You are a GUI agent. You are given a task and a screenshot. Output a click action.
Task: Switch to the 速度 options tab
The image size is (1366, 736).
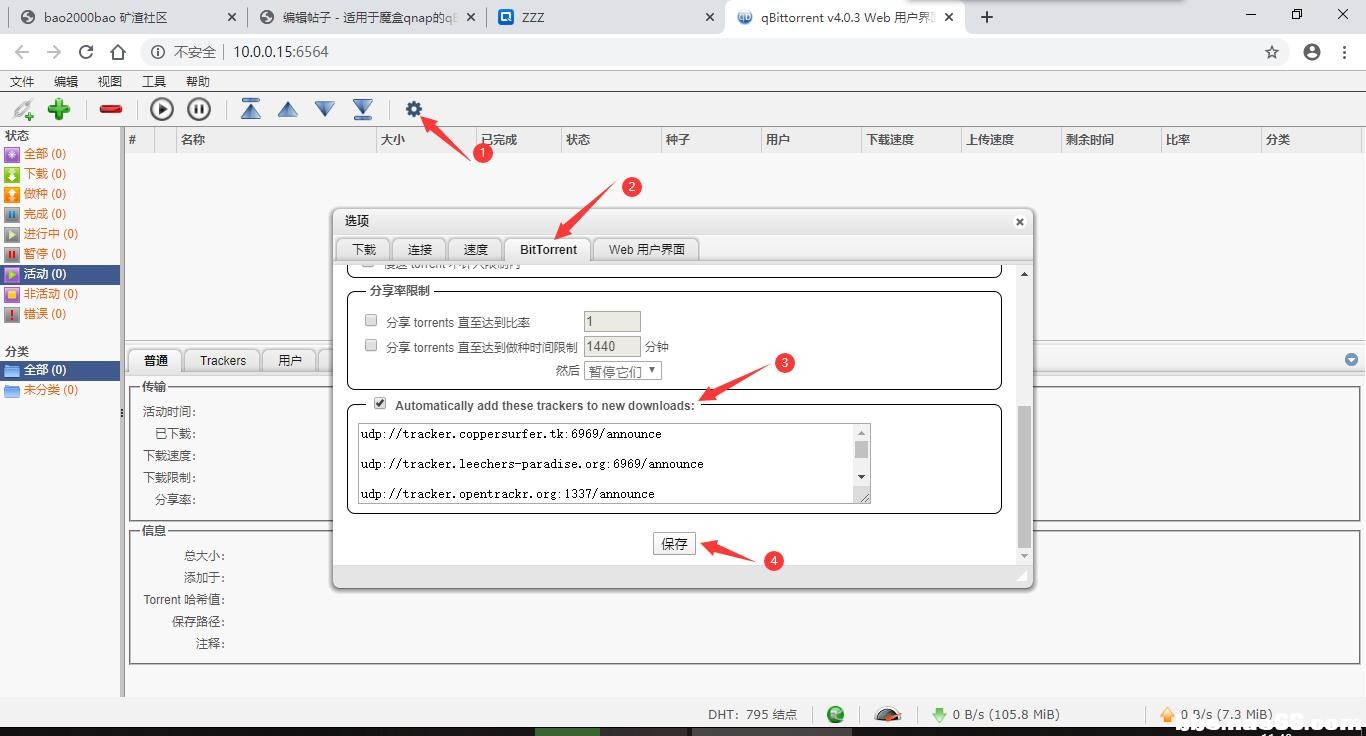coord(476,249)
